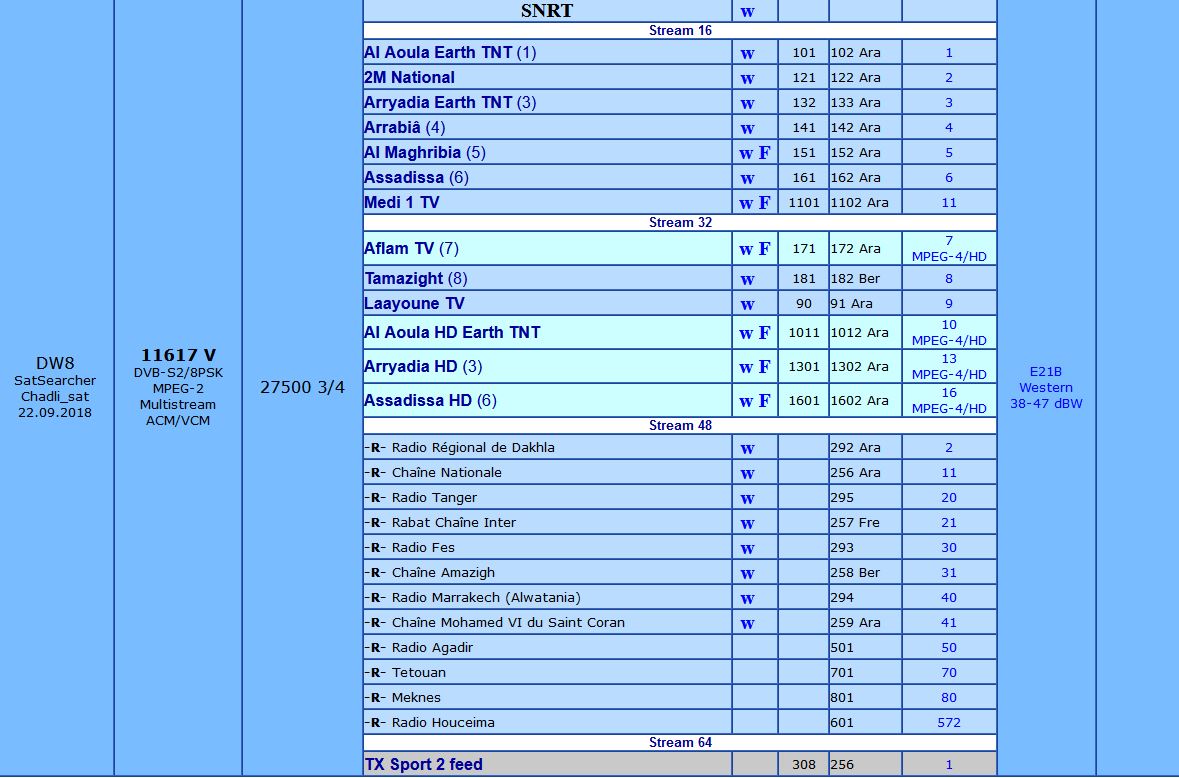The image size is (1179, 778).
Task: Click the F icon in the Medi 1 TV row
Action: click(x=764, y=202)
